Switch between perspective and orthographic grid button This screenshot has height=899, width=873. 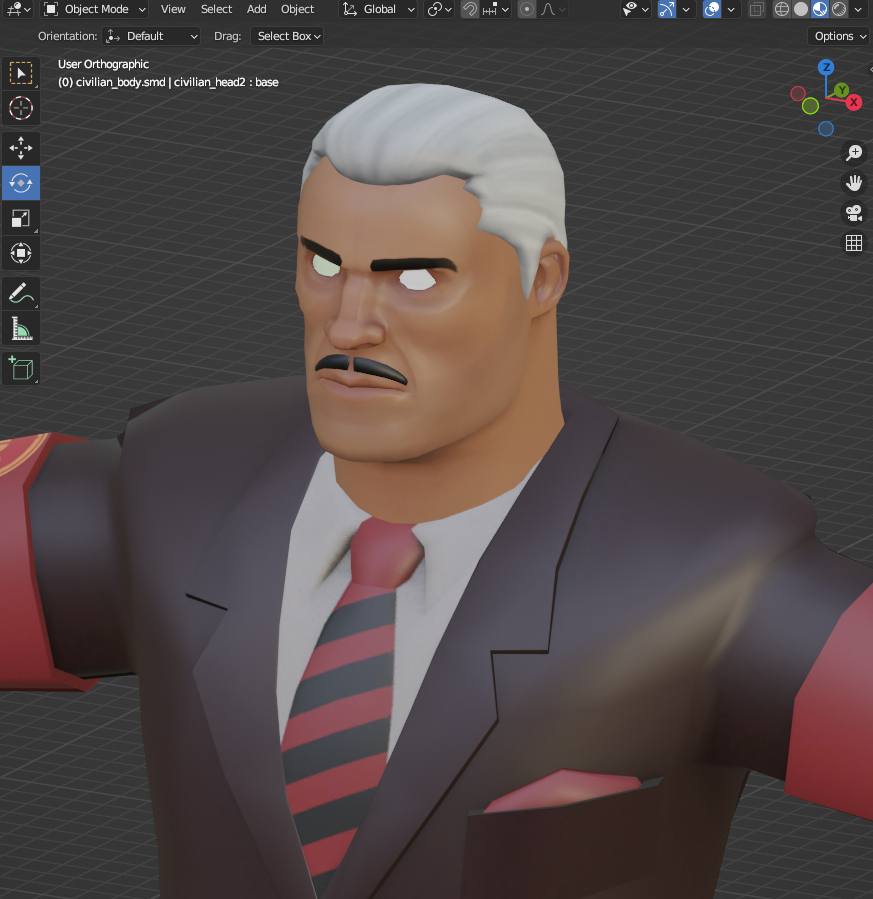click(854, 243)
